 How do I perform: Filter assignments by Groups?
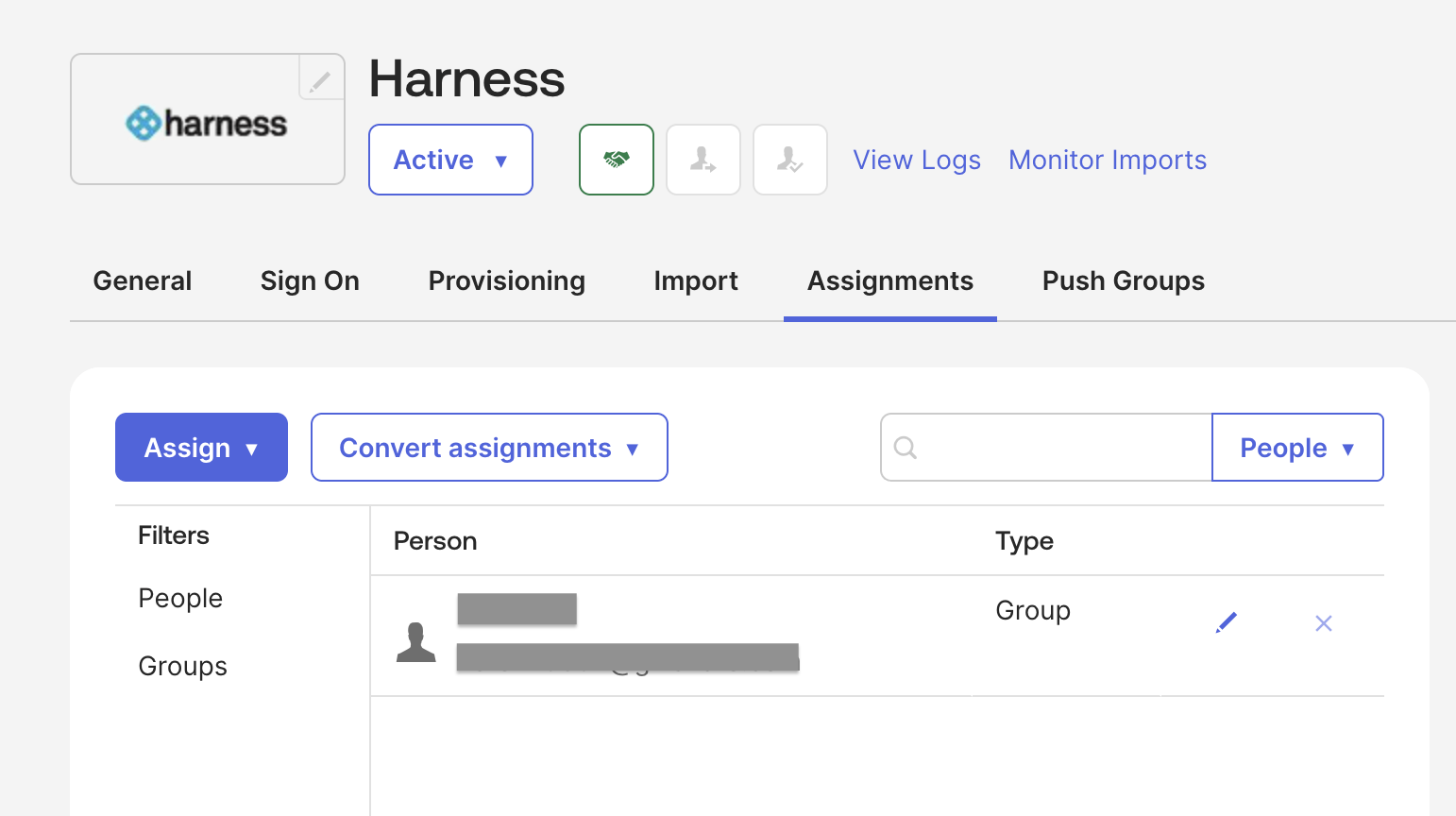182,667
